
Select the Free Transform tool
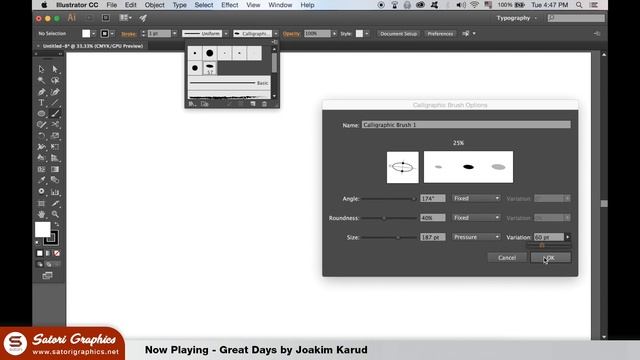pyautogui.click(x=55, y=147)
